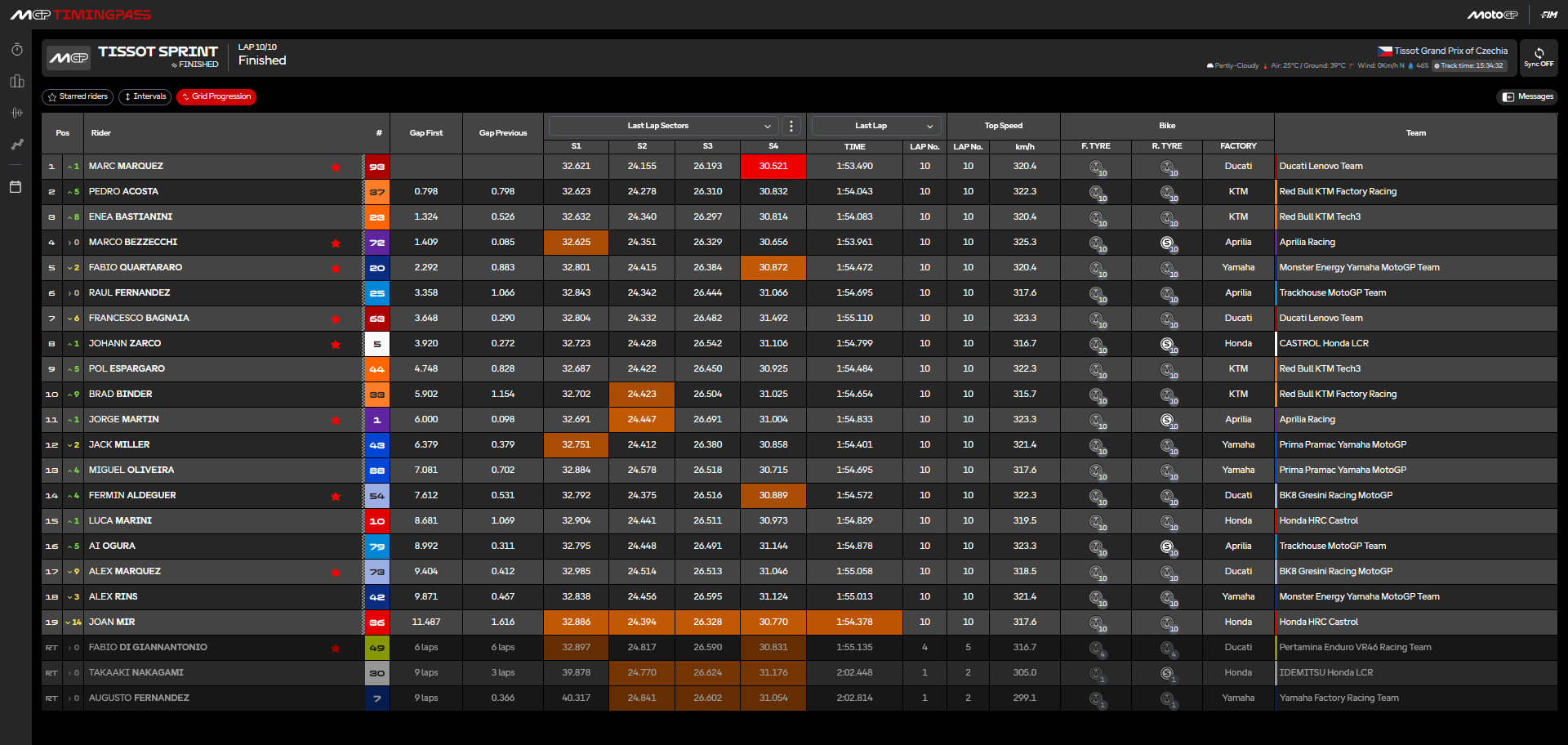Click the MGP class badge beside Tissot Sprint
This screenshot has width=1568, height=745.
(69, 58)
